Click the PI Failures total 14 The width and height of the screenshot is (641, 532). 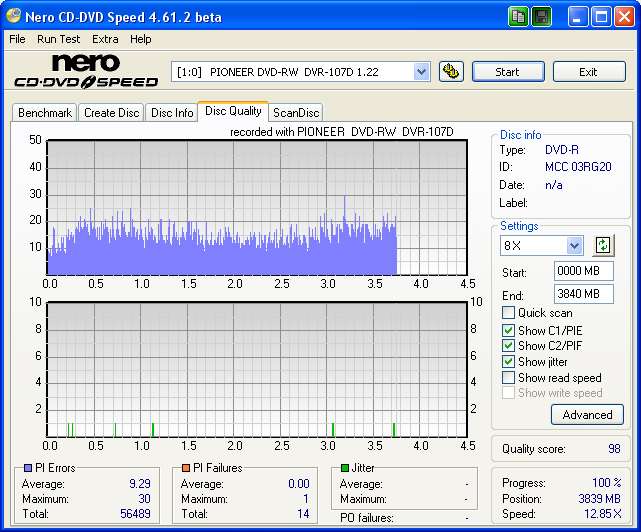click(303, 514)
